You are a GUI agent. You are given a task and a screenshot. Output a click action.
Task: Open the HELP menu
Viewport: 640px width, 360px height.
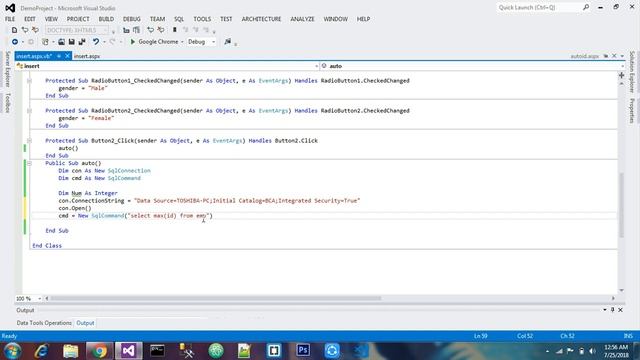[x=363, y=19]
